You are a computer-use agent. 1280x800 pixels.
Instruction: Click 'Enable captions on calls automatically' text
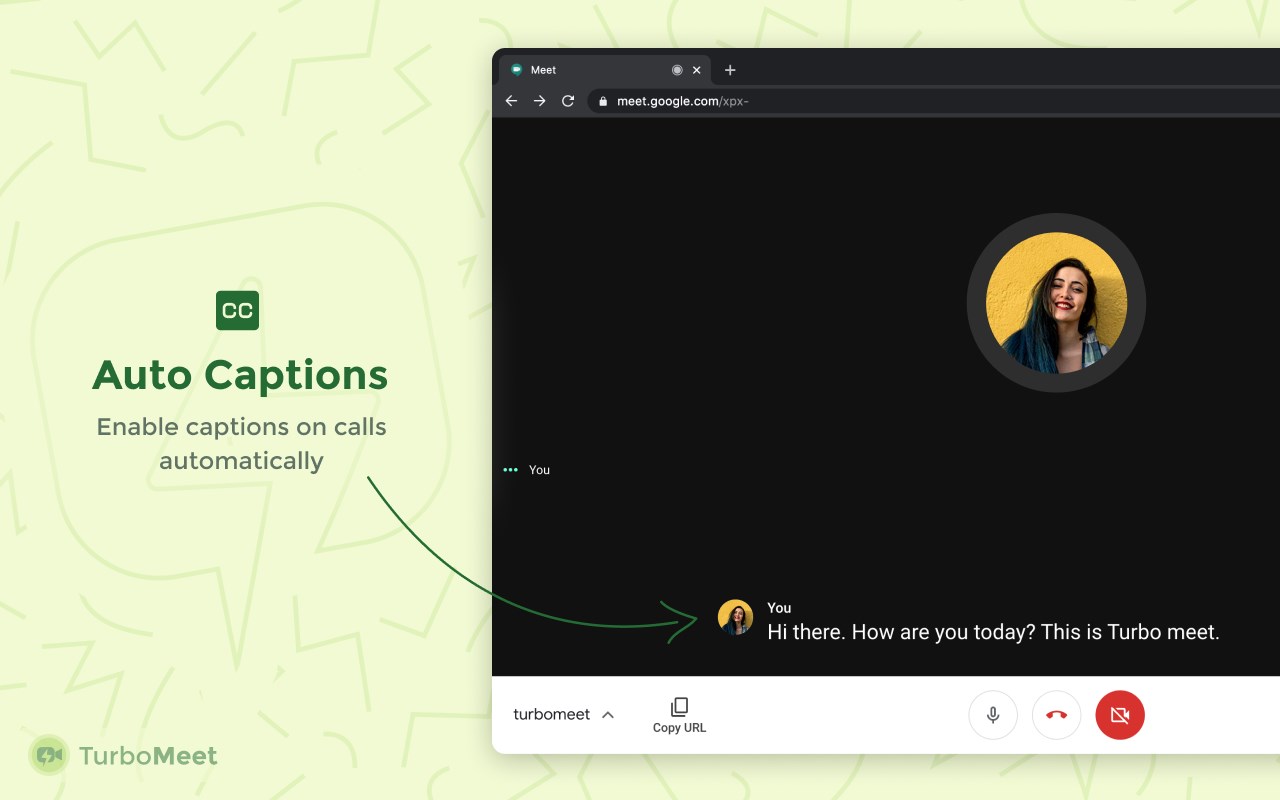[x=241, y=443]
